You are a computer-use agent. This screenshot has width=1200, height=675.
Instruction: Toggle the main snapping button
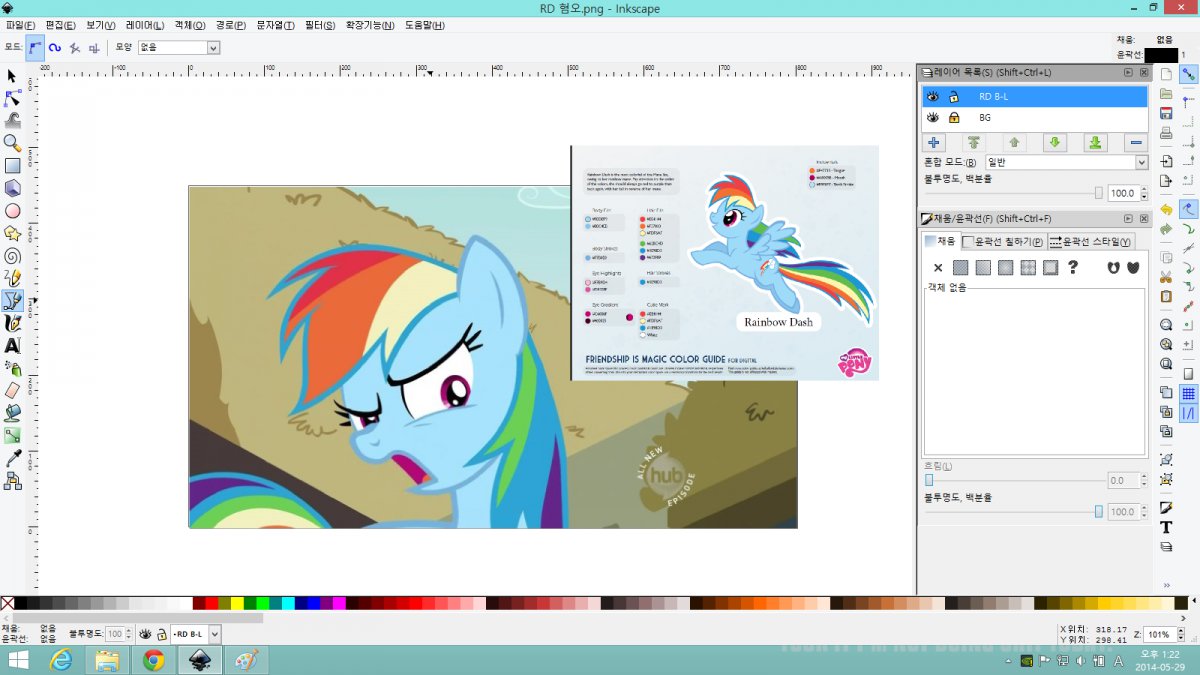click(1189, 74)
